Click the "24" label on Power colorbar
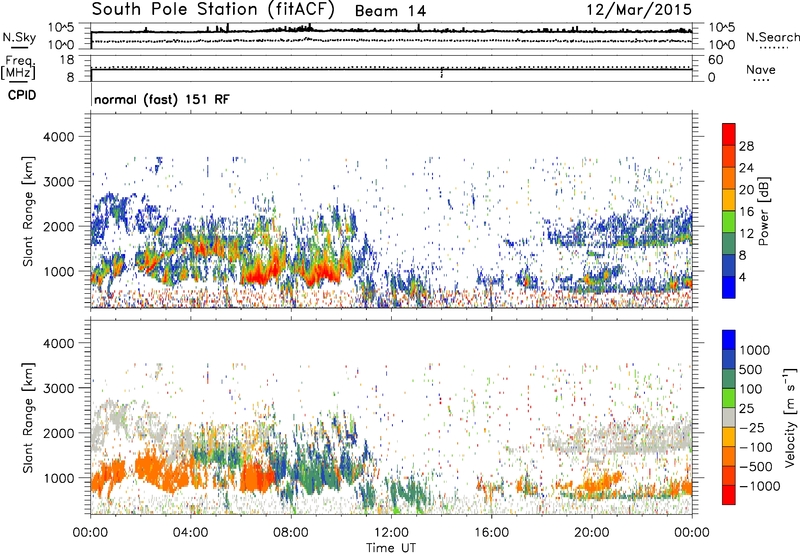 [x=746, y=168]
